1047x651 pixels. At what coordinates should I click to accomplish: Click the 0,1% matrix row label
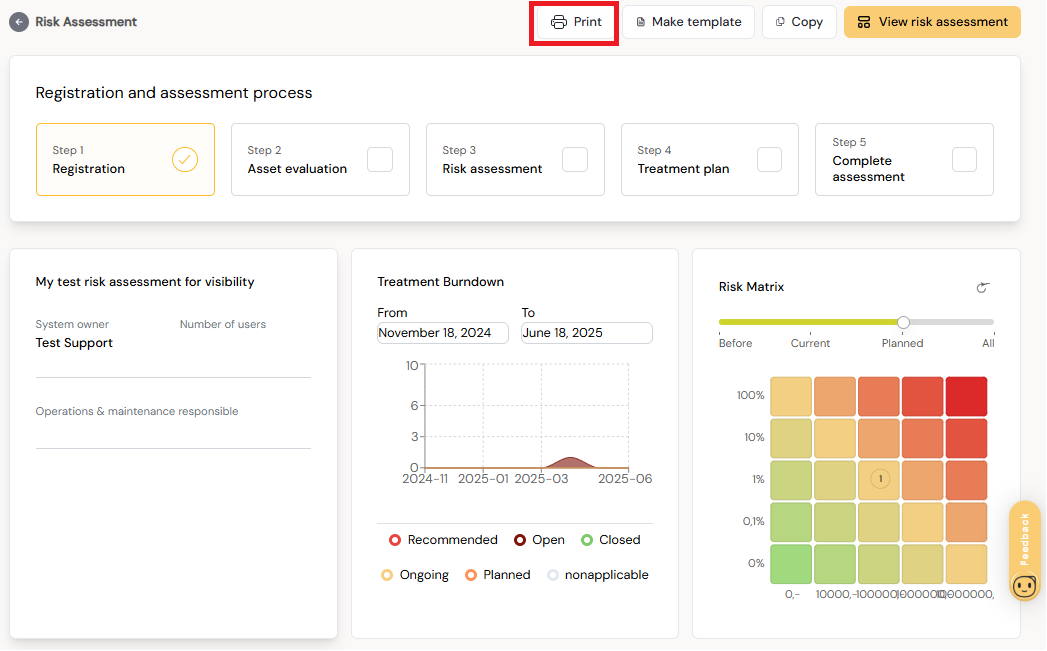tap(753, 521)
